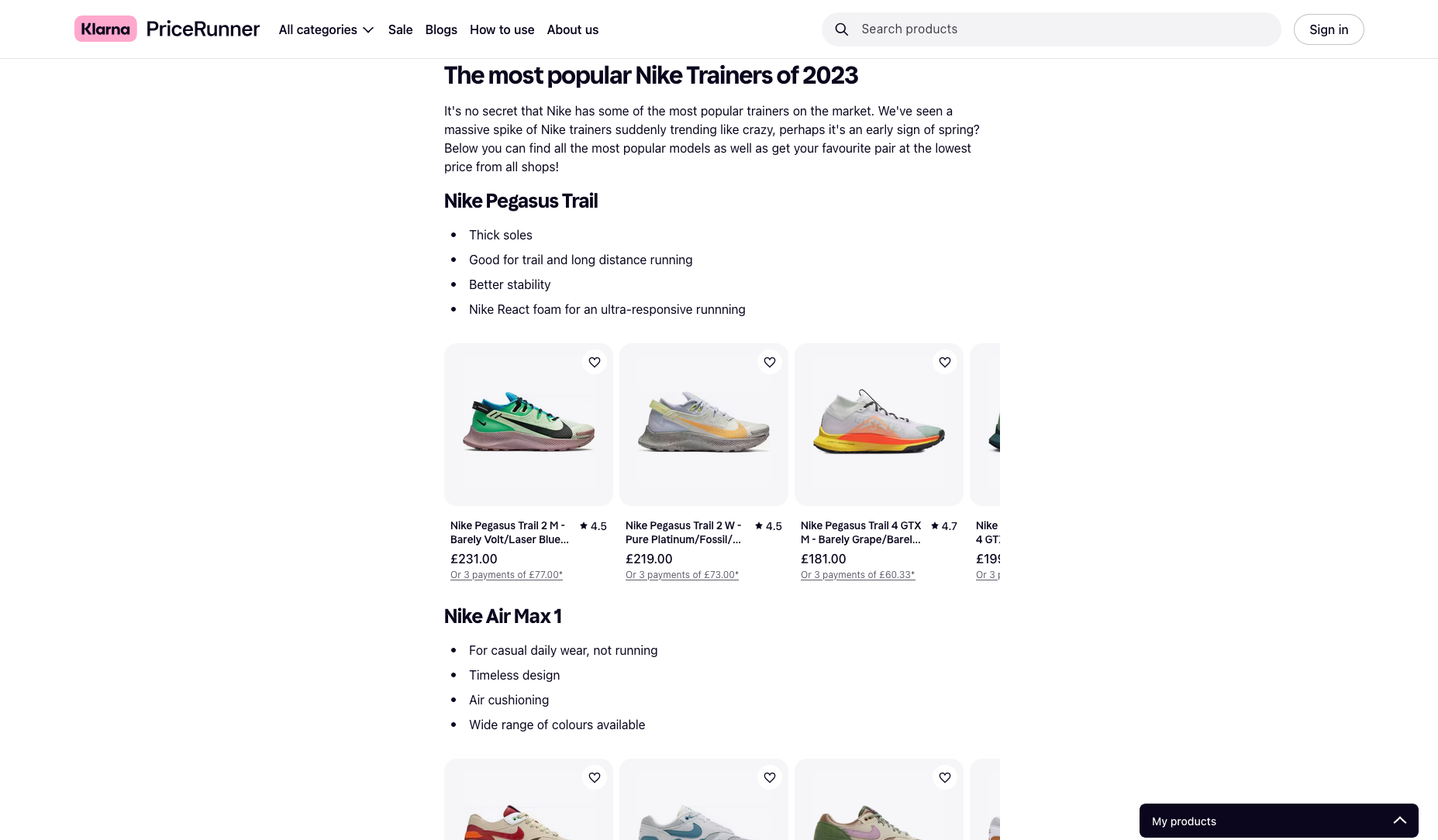Screen dimensions: 1438x840
Task: Click the 3 payments of £60.33 link
Action: pos(857,575)
